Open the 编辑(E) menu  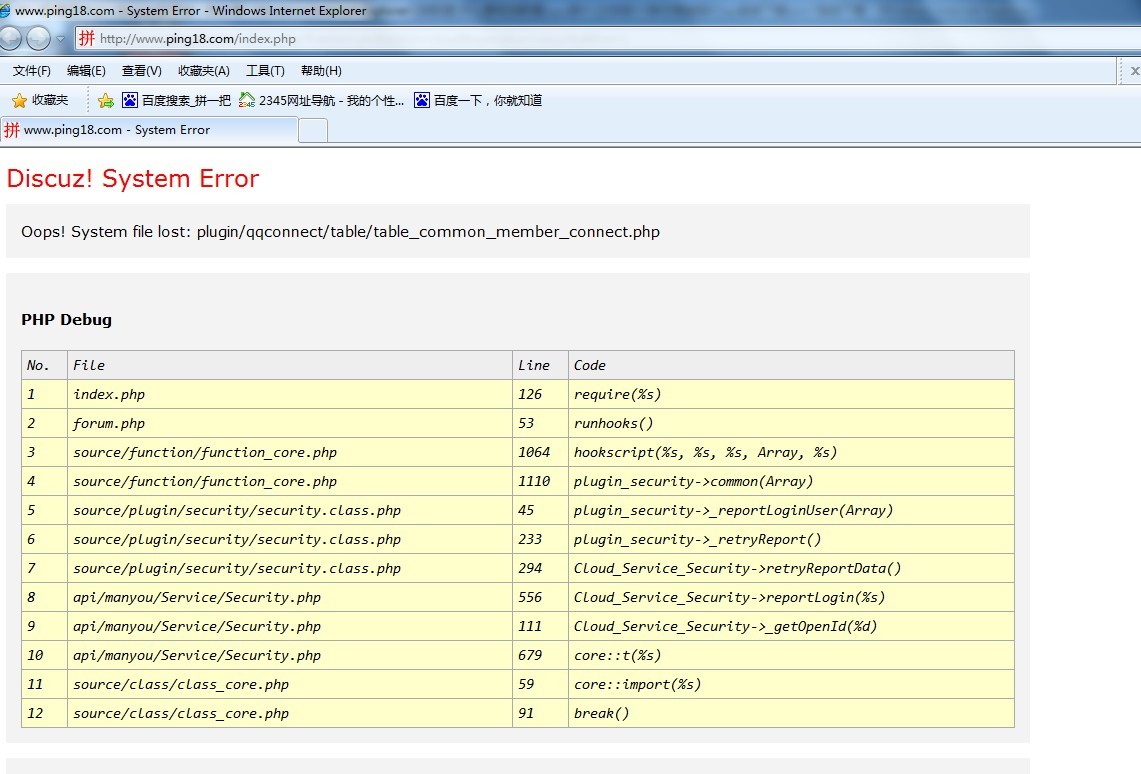tap(86, 71)
